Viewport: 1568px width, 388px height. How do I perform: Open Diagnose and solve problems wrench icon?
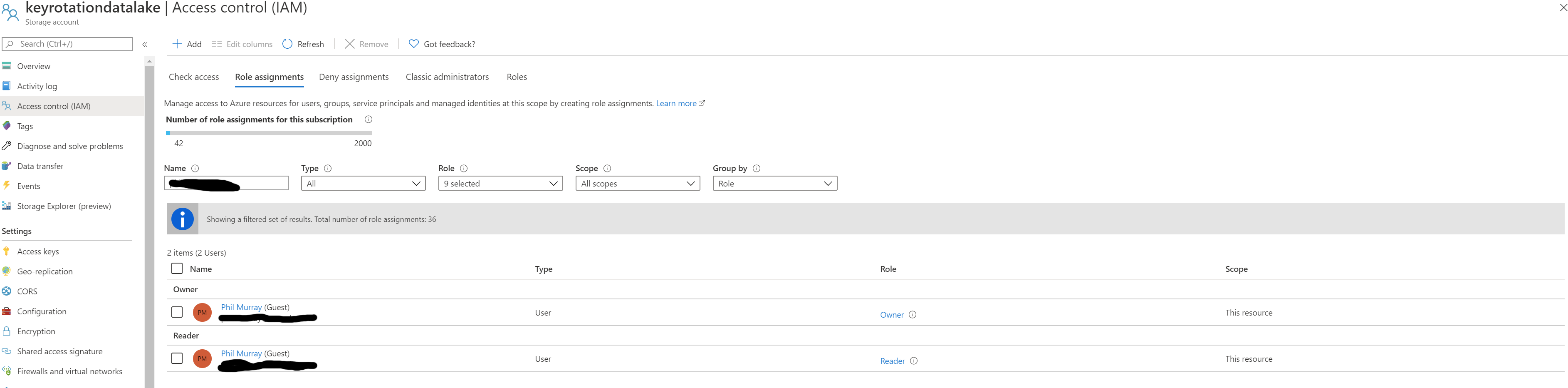(7, 146)
